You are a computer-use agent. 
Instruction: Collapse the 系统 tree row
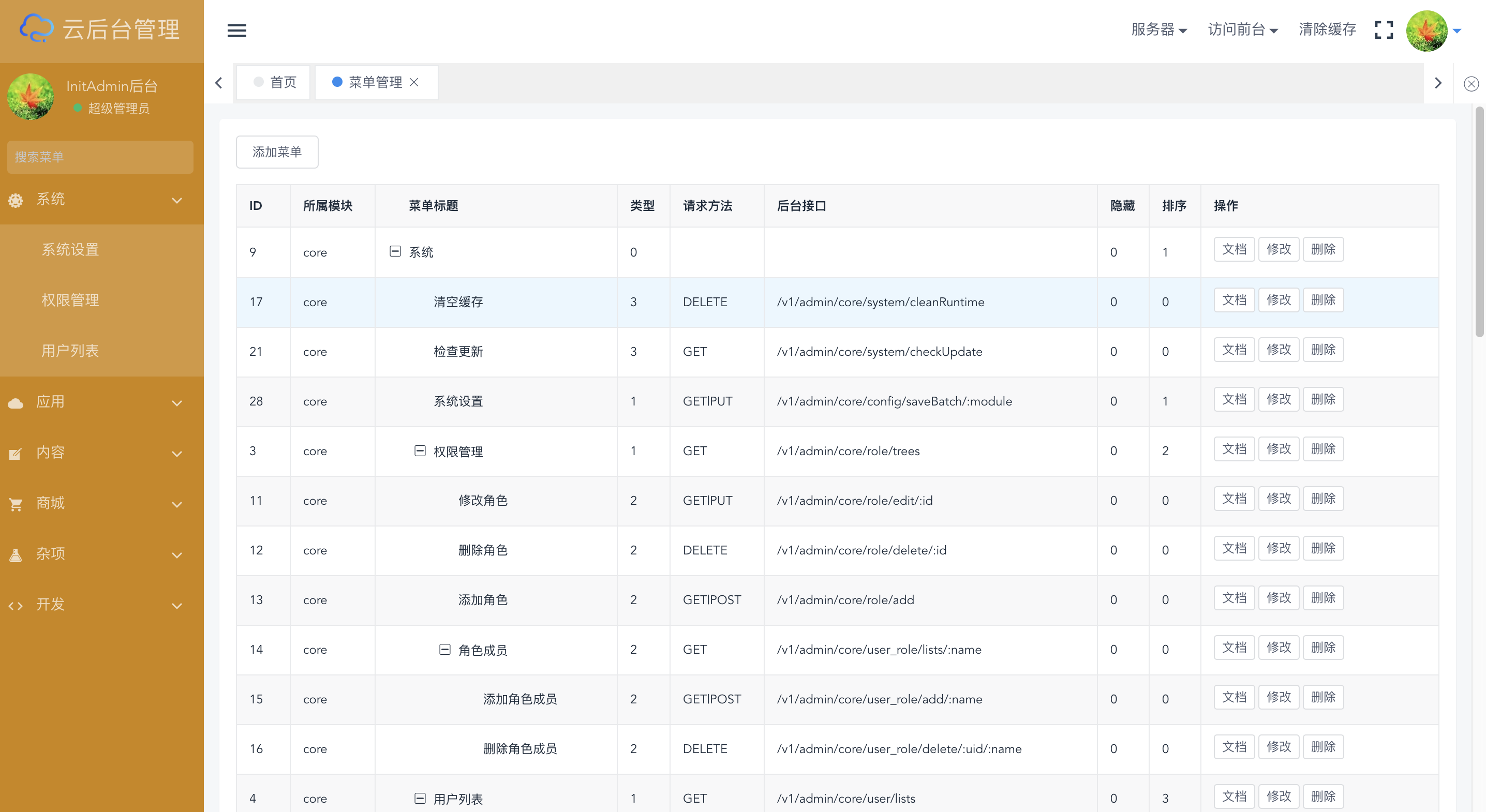[395, 251]
